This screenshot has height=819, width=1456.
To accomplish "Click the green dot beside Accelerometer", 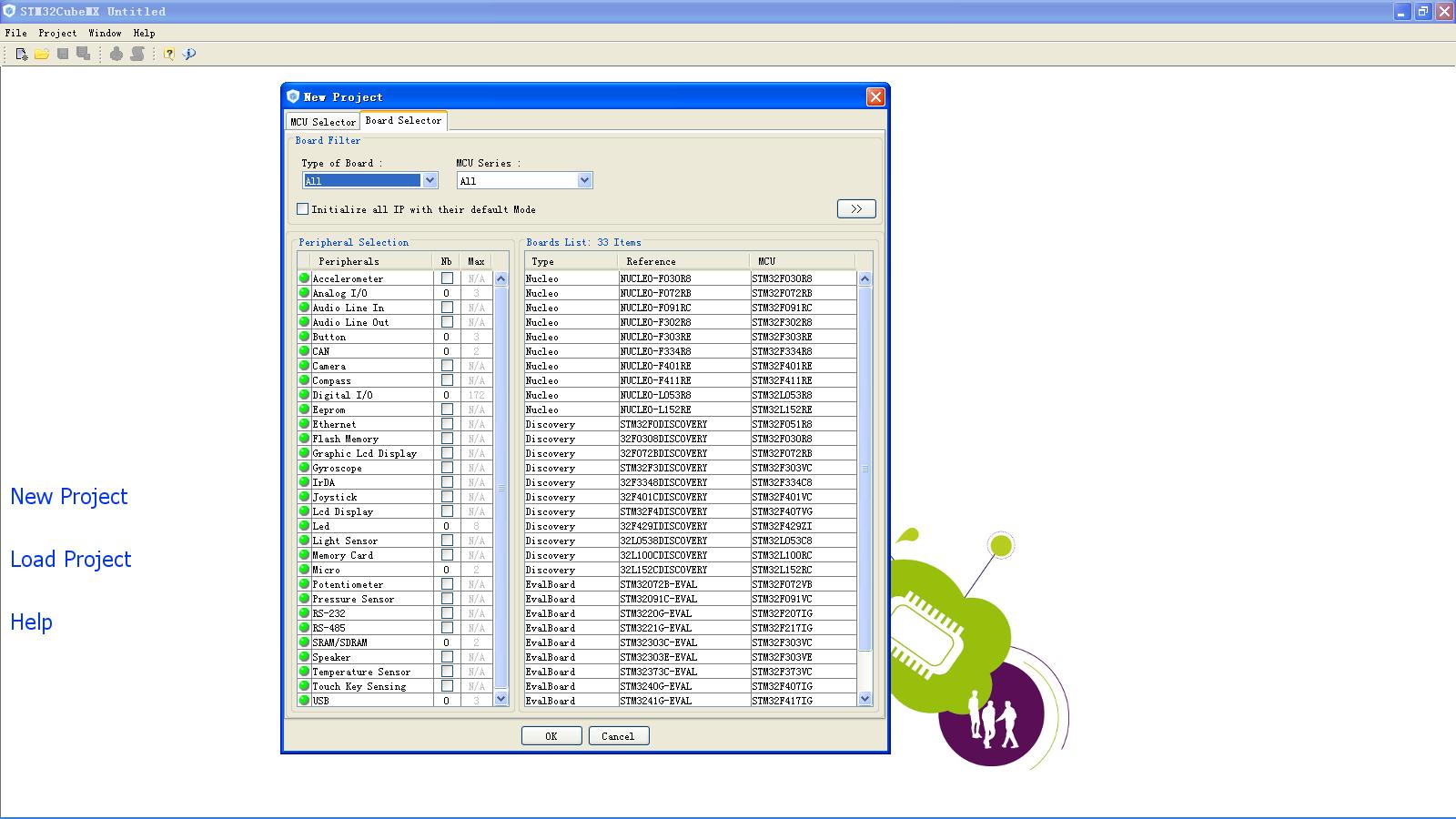I will (x=305, y=278).
